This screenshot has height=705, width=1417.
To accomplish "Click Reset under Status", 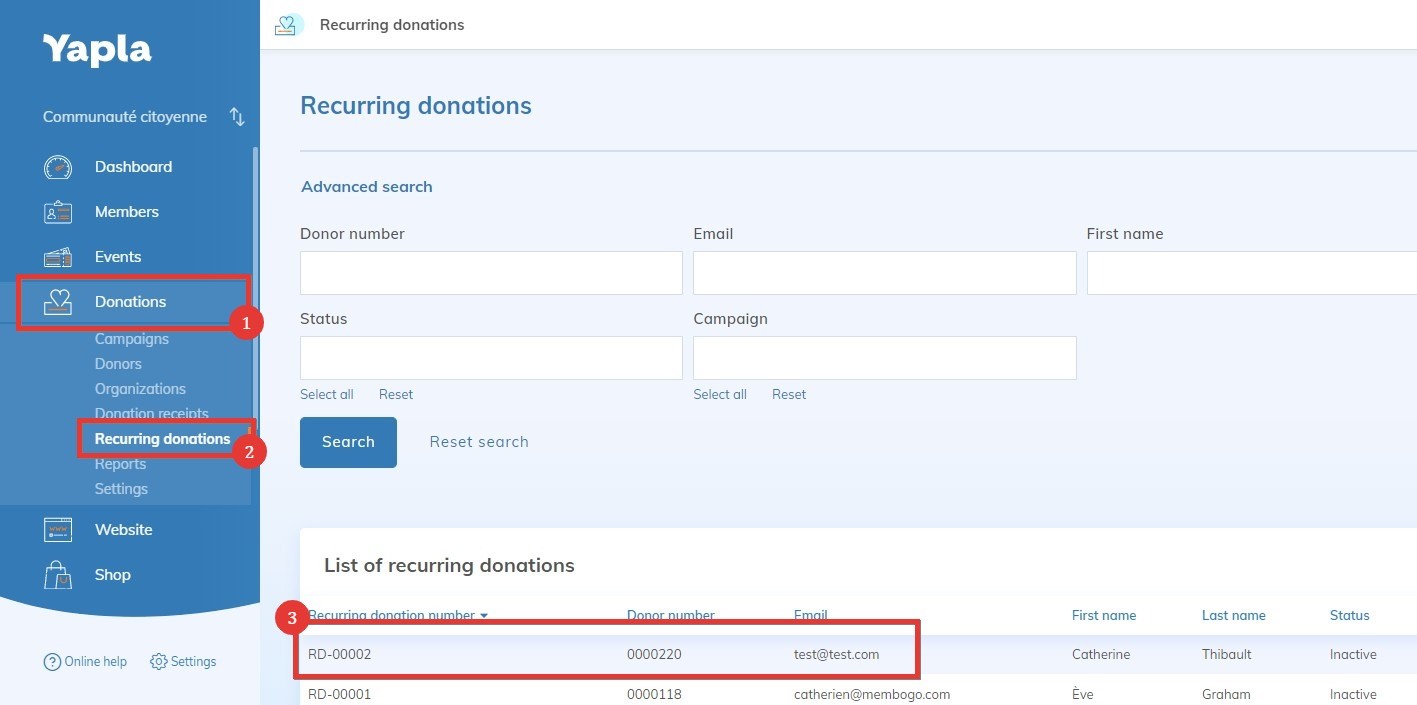I will (396, 395).
